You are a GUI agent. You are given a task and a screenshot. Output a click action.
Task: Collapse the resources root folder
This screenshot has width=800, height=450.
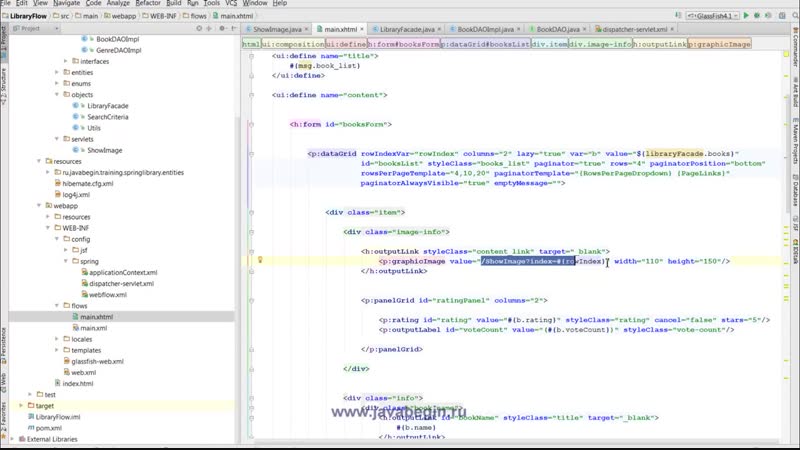(x=39, y=161)
